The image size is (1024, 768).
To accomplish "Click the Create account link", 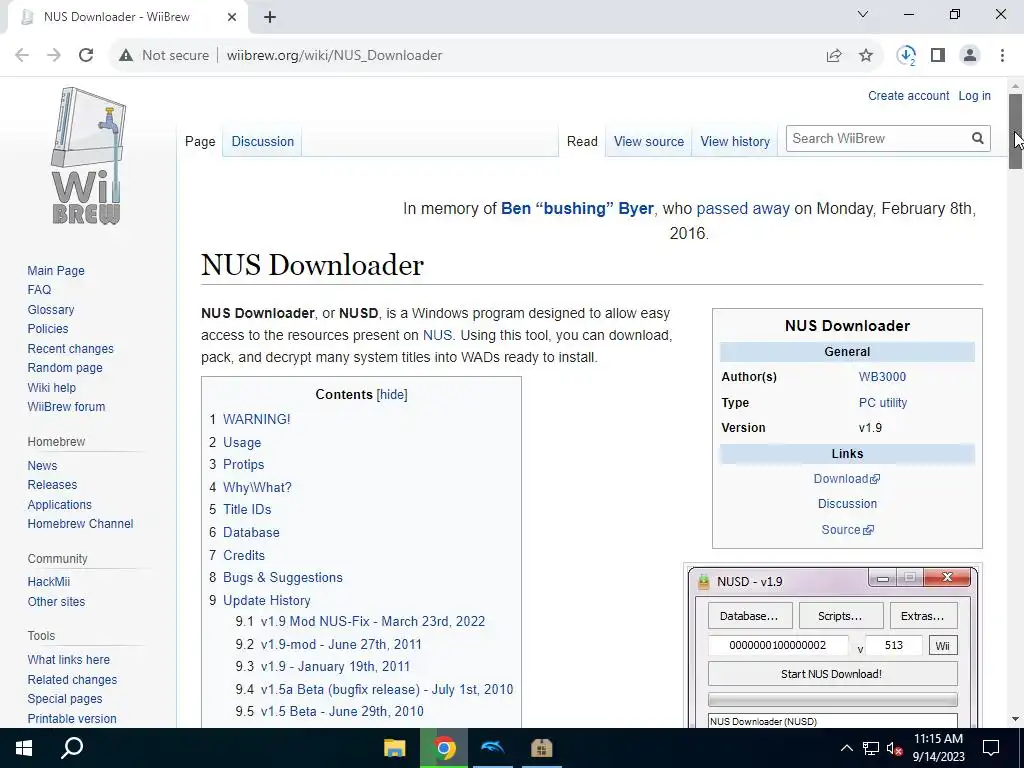I will pos(908,95).
